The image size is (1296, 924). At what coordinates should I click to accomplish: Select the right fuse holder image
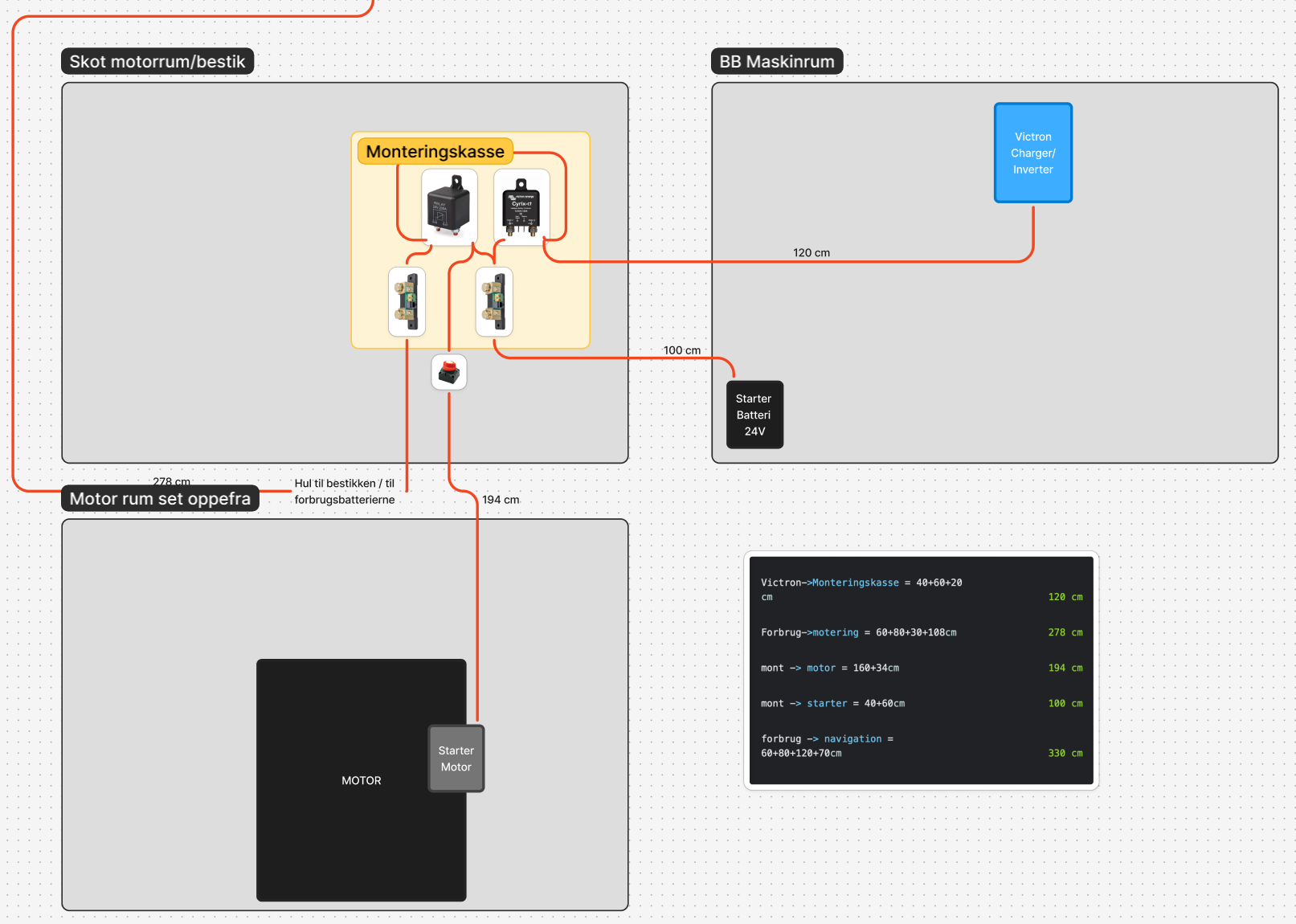494,302
